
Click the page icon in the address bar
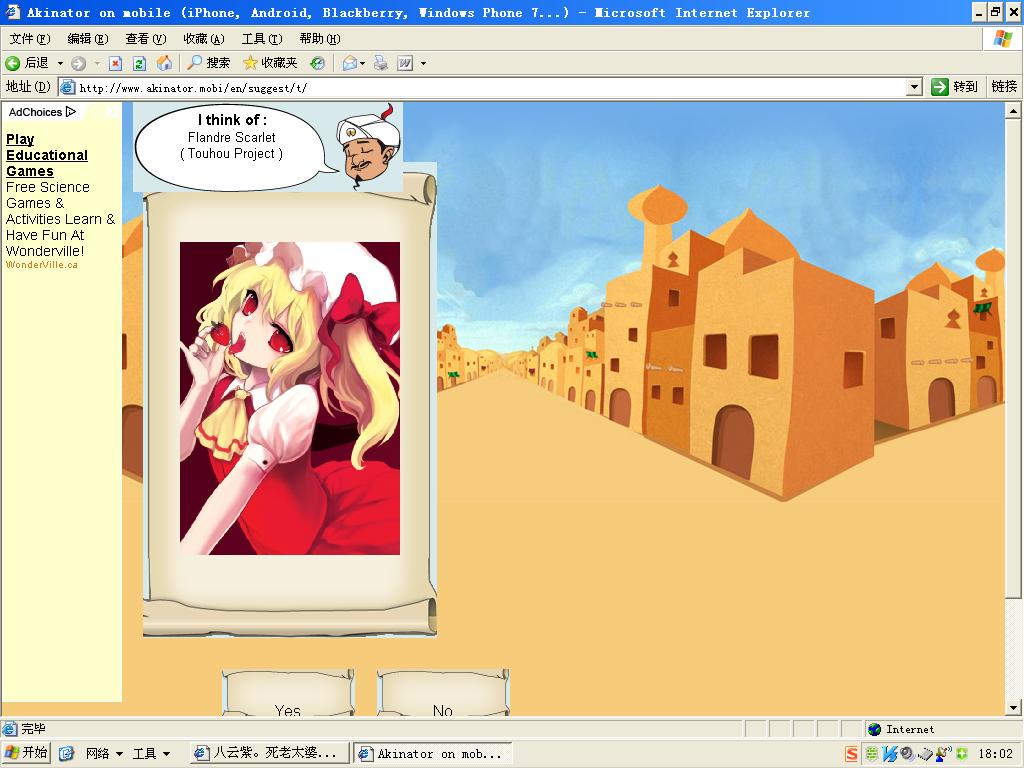tap(68, 87)
